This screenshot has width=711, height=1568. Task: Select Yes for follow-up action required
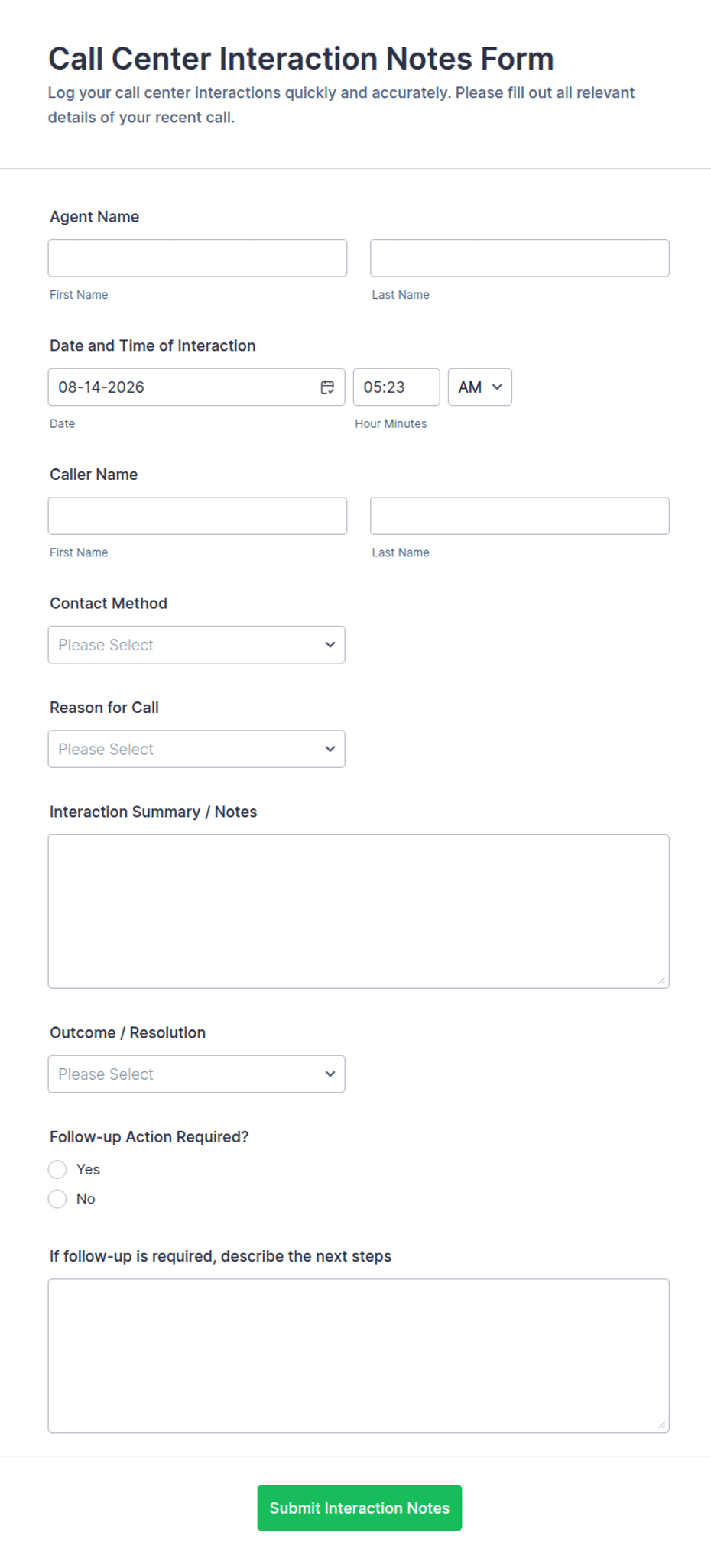coord(57,1170)
